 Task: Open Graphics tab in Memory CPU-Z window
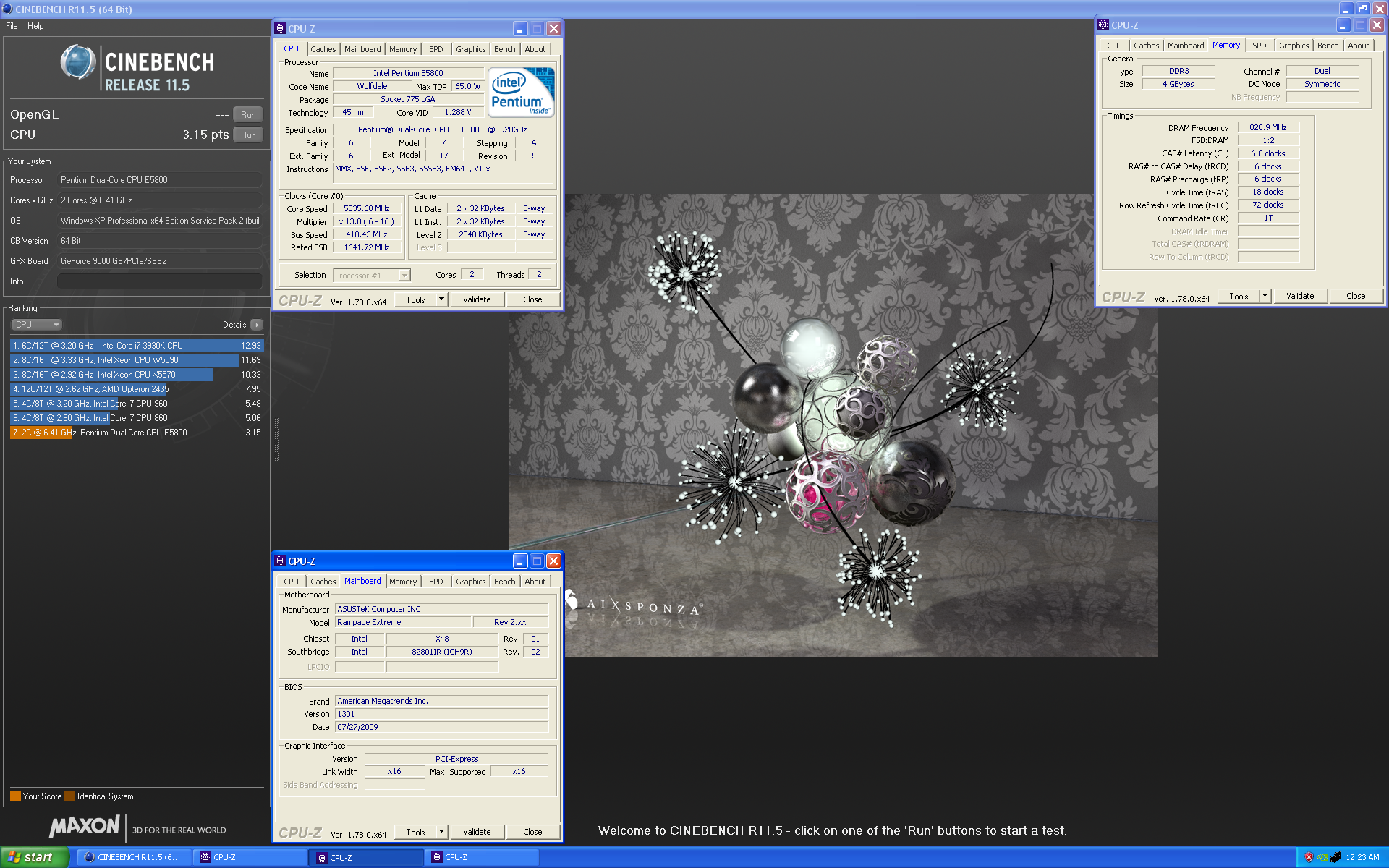pos(1294,46)
